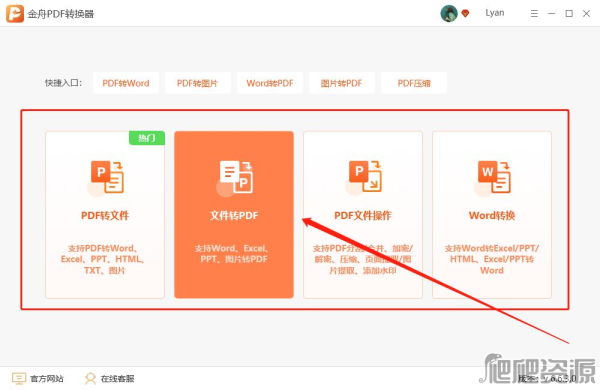Open the 官方网站 link
The width and height of the screenshot is (600, 390).
coord(47,379)
